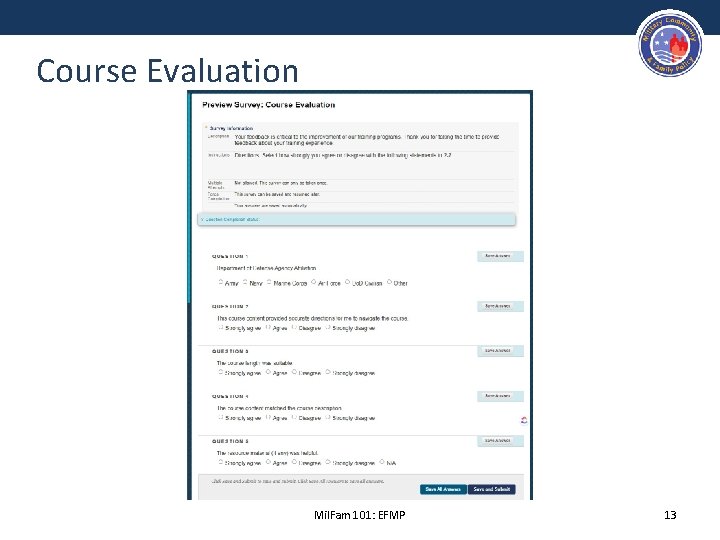Mark Disagree for Question 2

(x=294, y=327)
